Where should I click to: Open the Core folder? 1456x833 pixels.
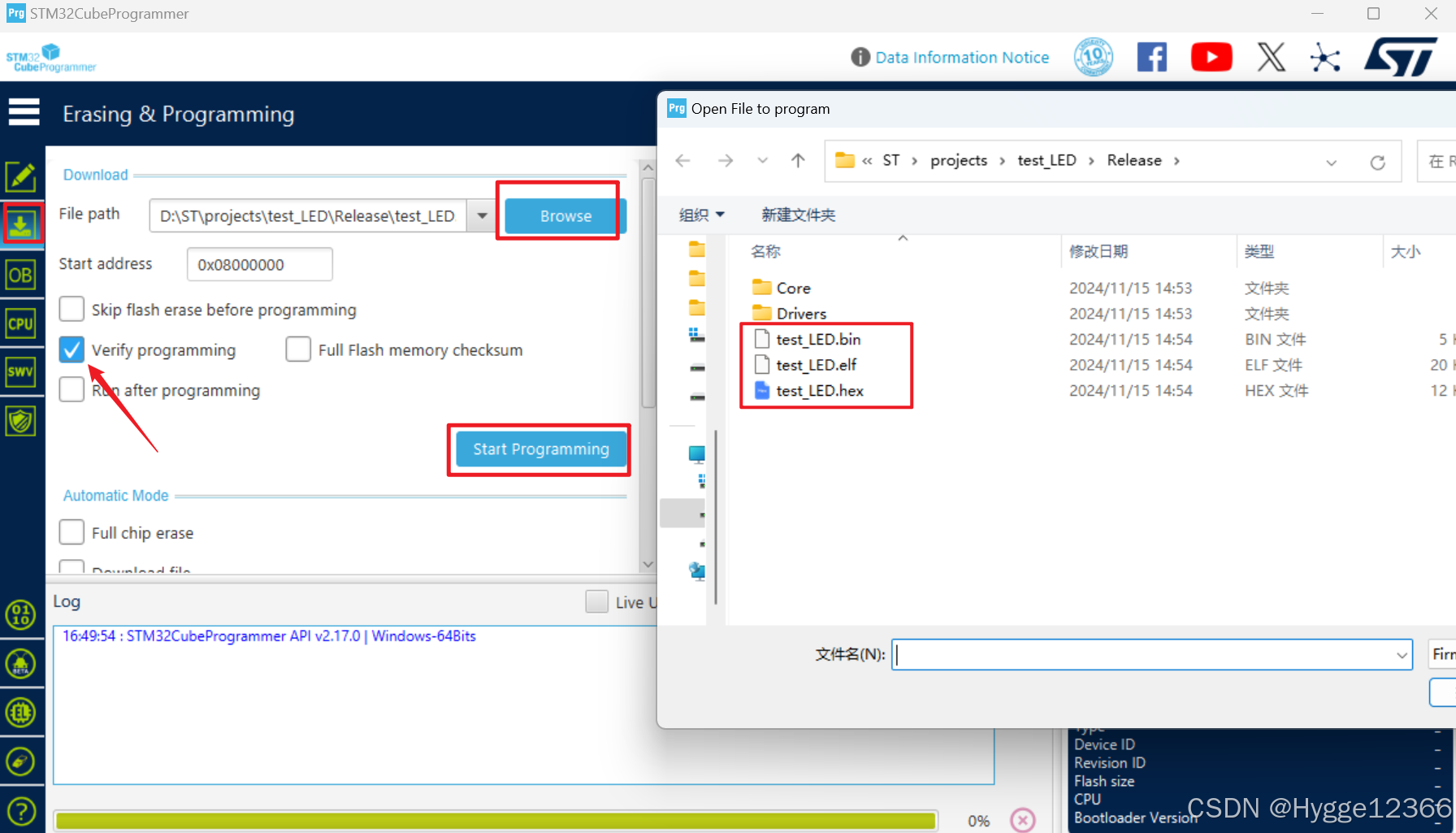coord(793,288)
